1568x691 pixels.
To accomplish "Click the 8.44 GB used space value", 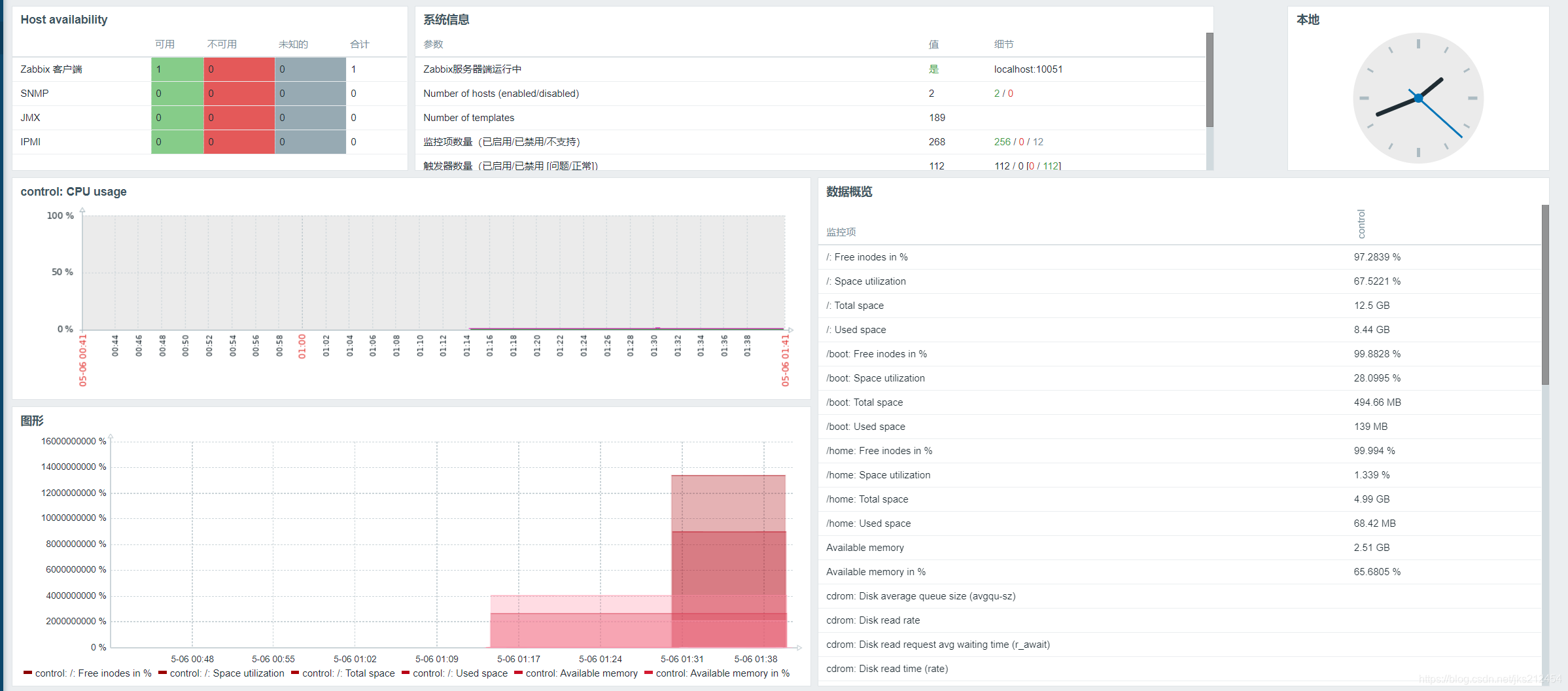I will [x=1372, y=330].
